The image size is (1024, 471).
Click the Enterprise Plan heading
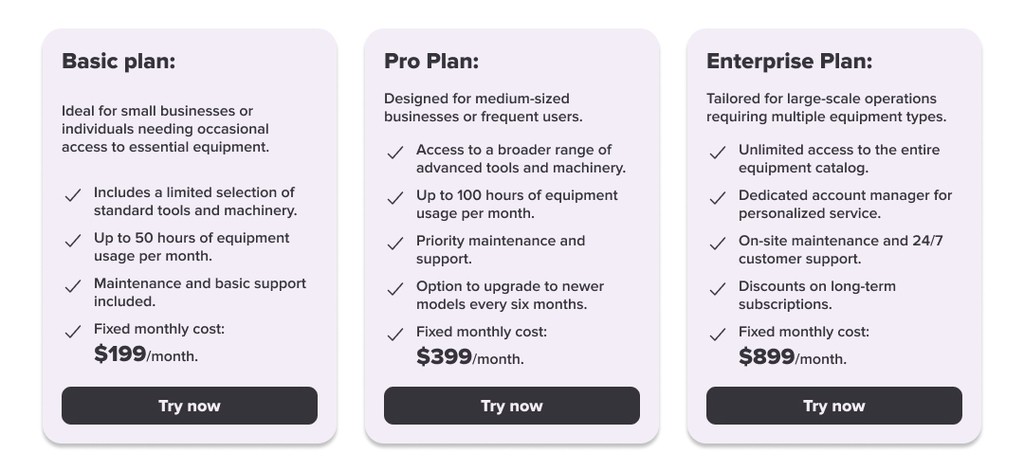(789, 61)
